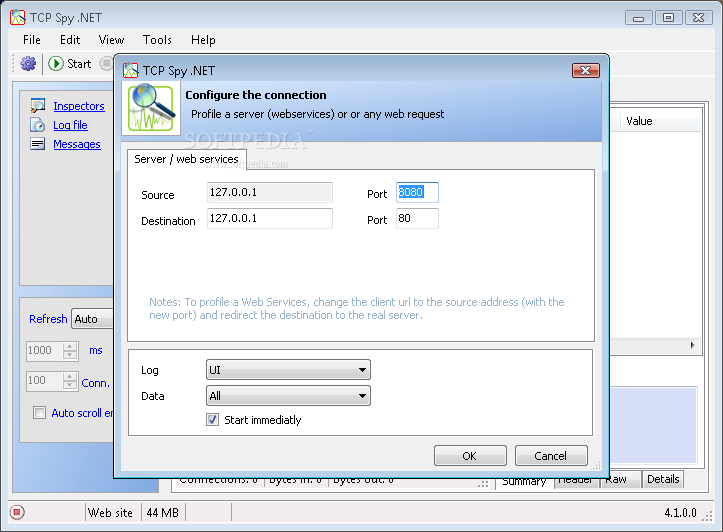Viewport: 723px width, 532px height.
Task: Click the green Start play icon
Action: (56, 64)
